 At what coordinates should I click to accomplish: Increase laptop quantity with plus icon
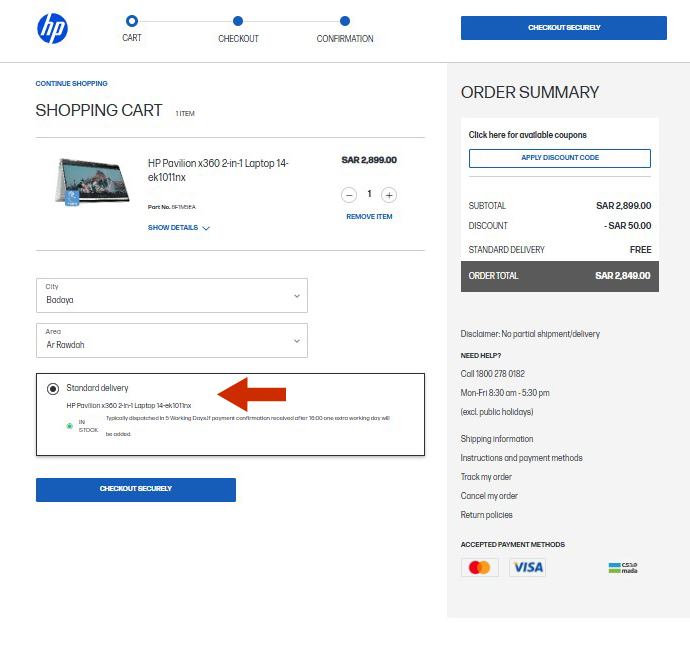click(x=389, y=195)
